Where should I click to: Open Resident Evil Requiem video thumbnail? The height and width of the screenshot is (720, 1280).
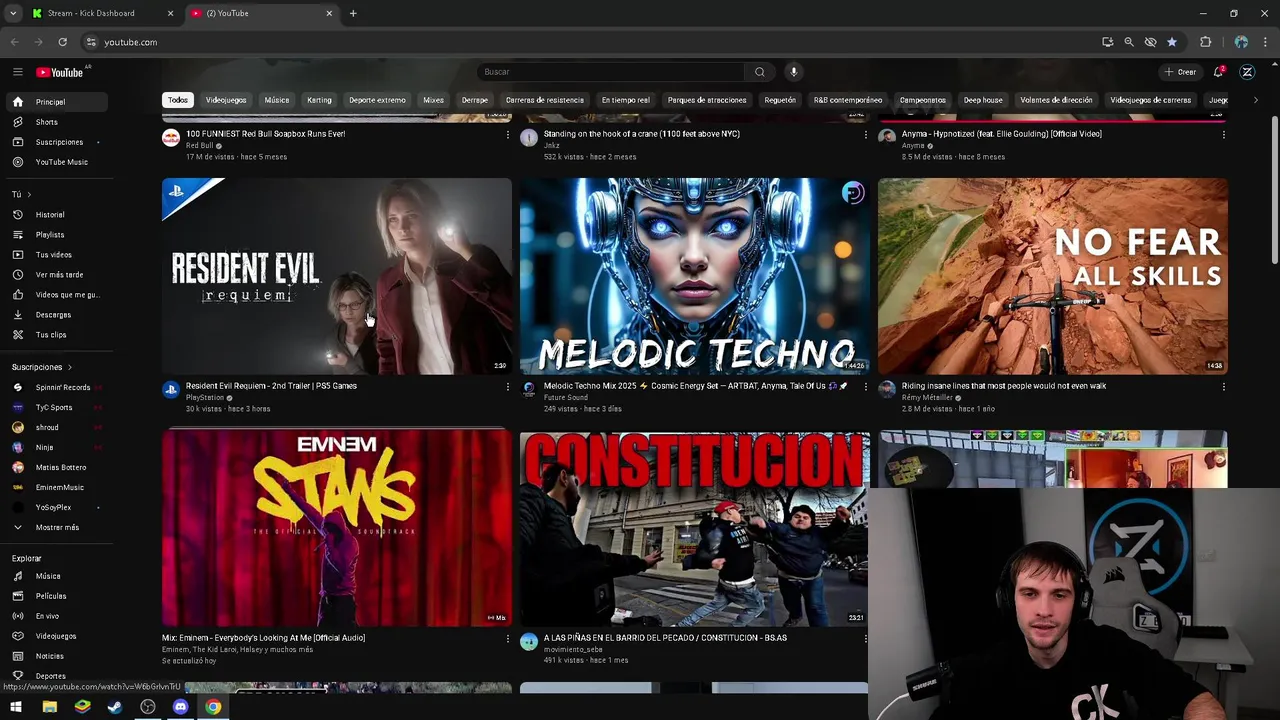click(337, 276)
